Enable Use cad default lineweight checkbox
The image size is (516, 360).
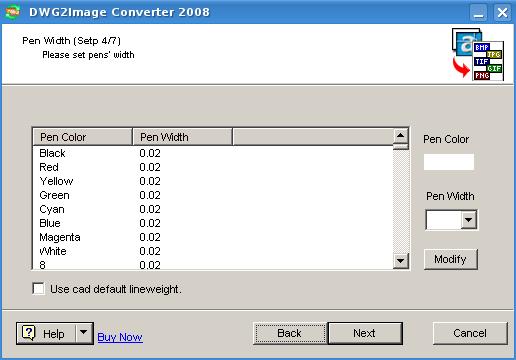click(39, 289)
